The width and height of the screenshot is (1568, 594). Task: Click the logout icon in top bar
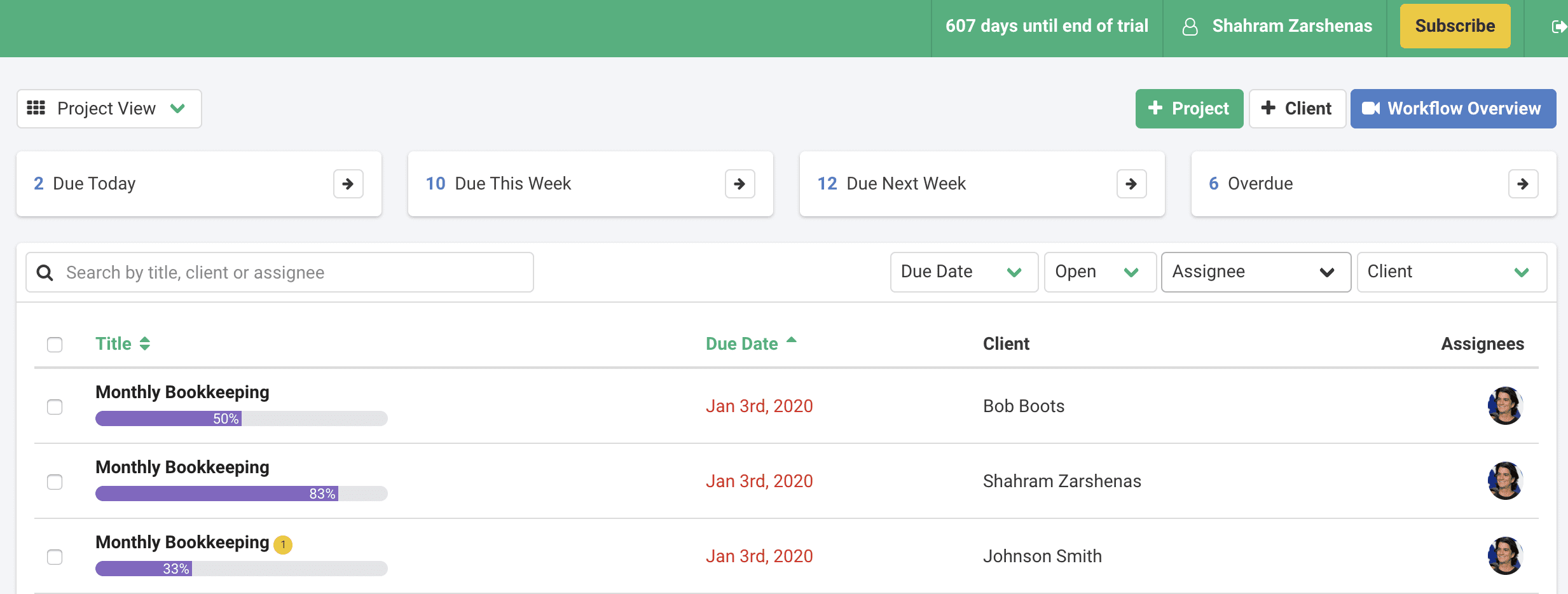[1558, 27]
